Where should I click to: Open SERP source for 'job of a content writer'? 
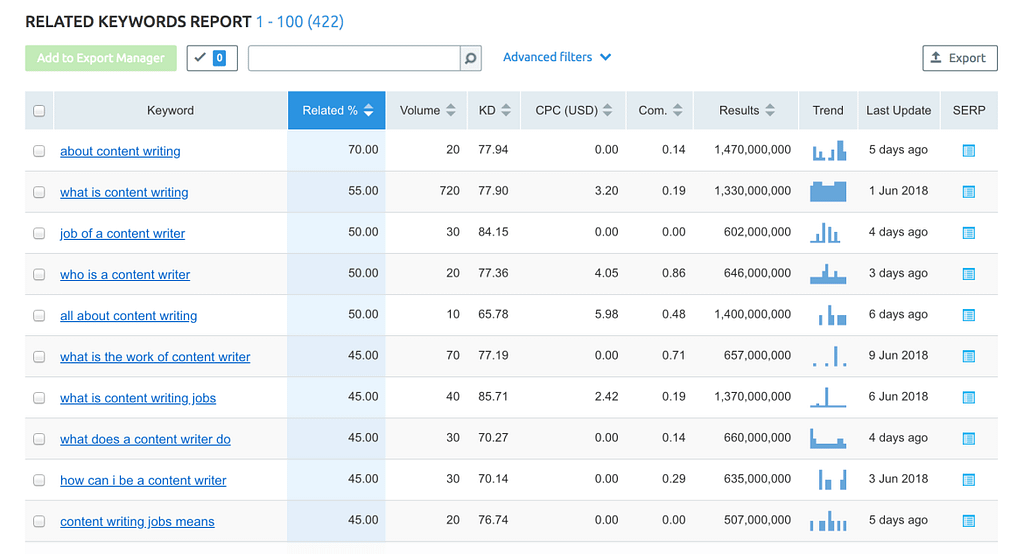tap(968, 233)
